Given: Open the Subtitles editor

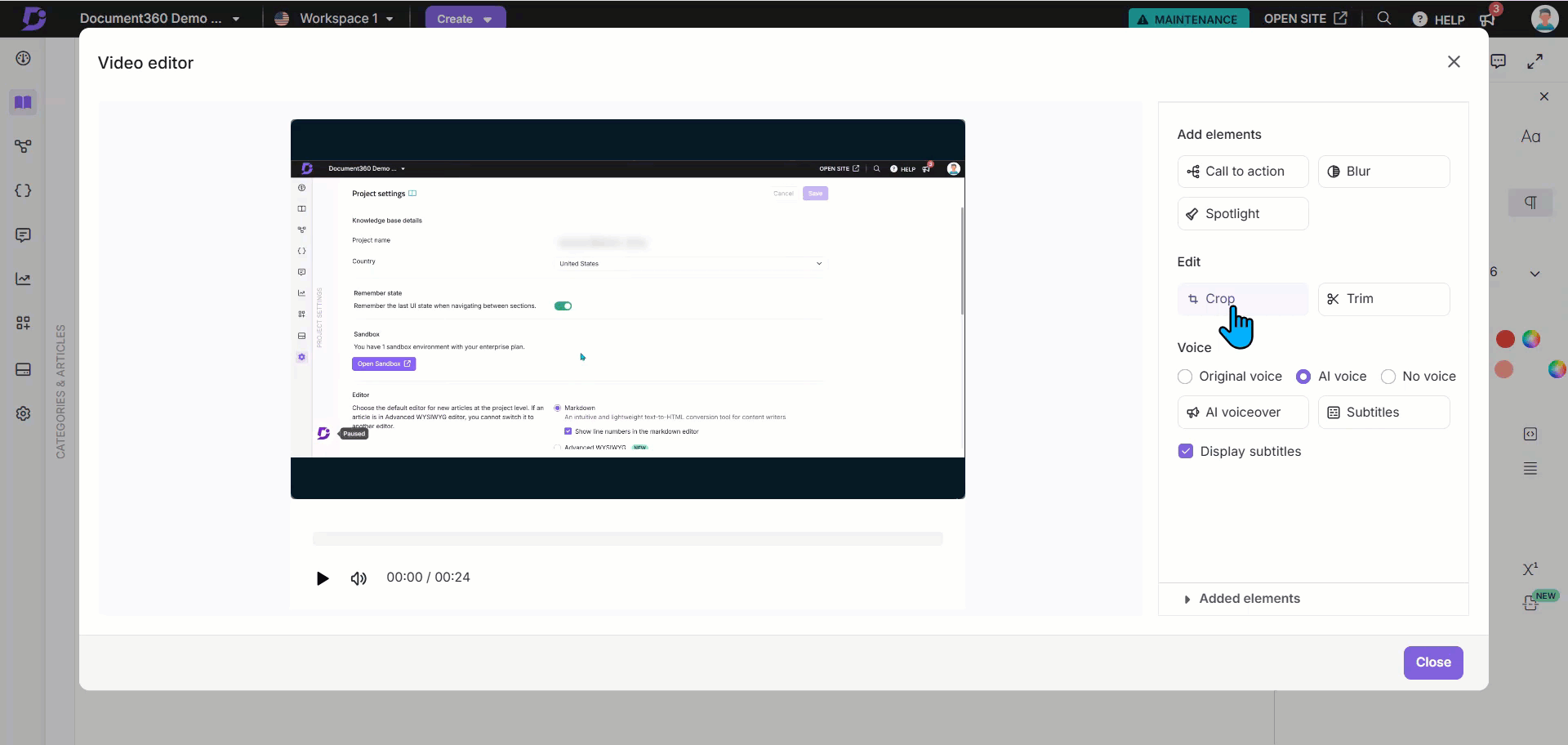Looking at the screenshot, I should (1384, 413).
